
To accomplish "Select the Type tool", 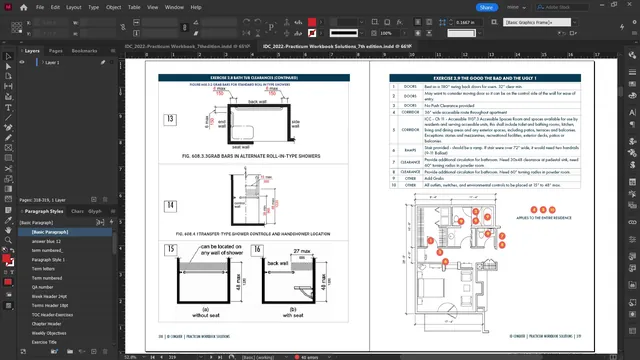I will pos(8,108).
